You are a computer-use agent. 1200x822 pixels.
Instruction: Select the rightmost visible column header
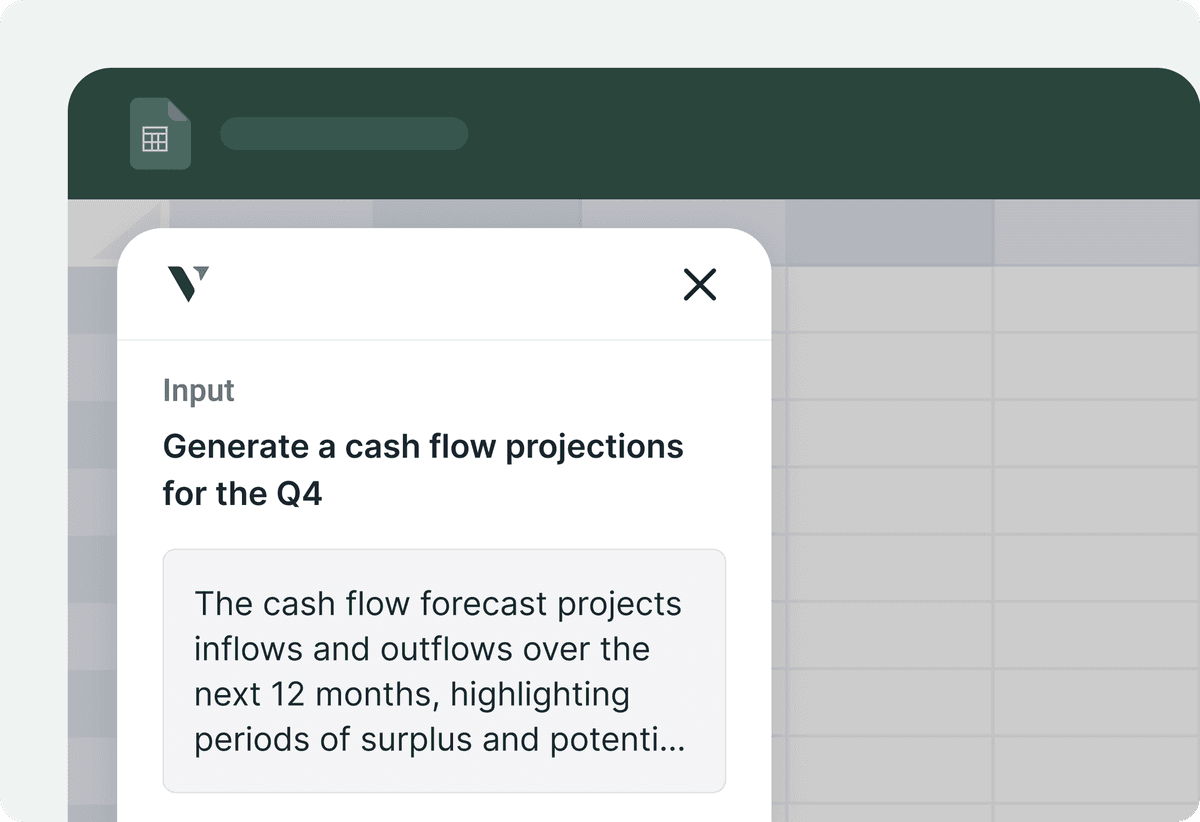point(1095,232)
